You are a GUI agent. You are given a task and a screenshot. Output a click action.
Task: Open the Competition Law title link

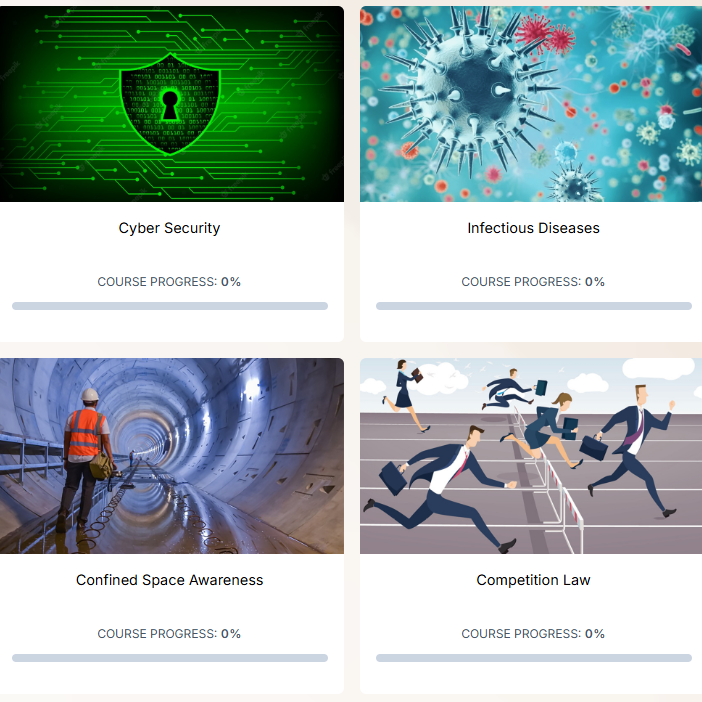pos(533,580)
